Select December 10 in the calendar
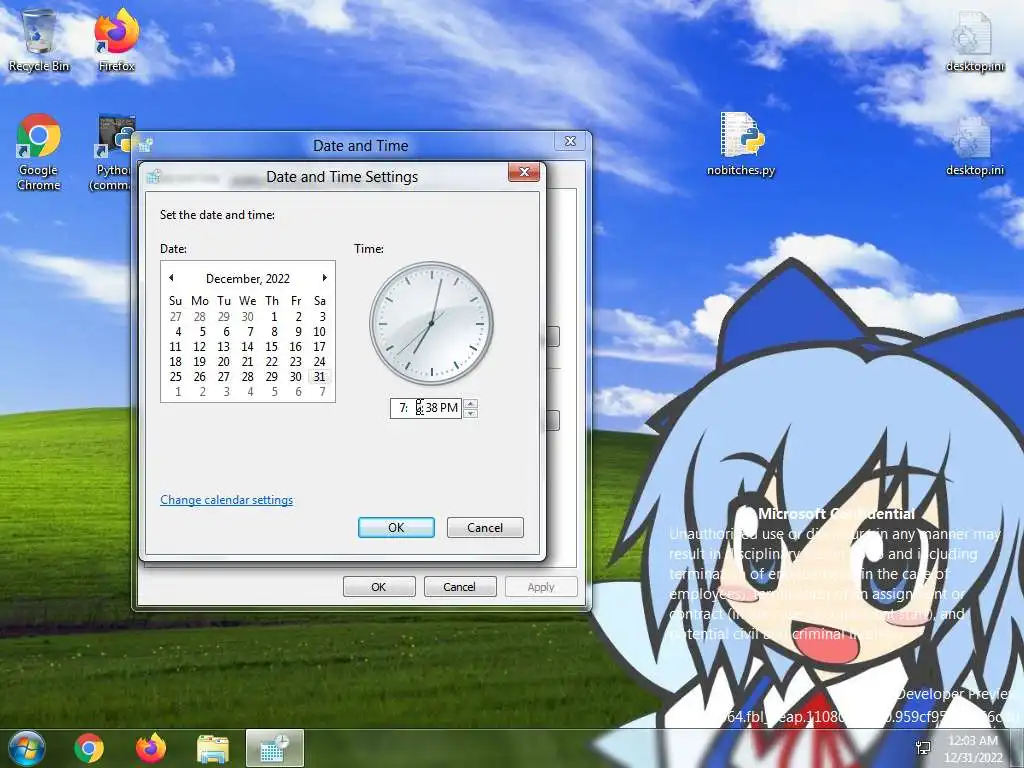 point(319,332)
